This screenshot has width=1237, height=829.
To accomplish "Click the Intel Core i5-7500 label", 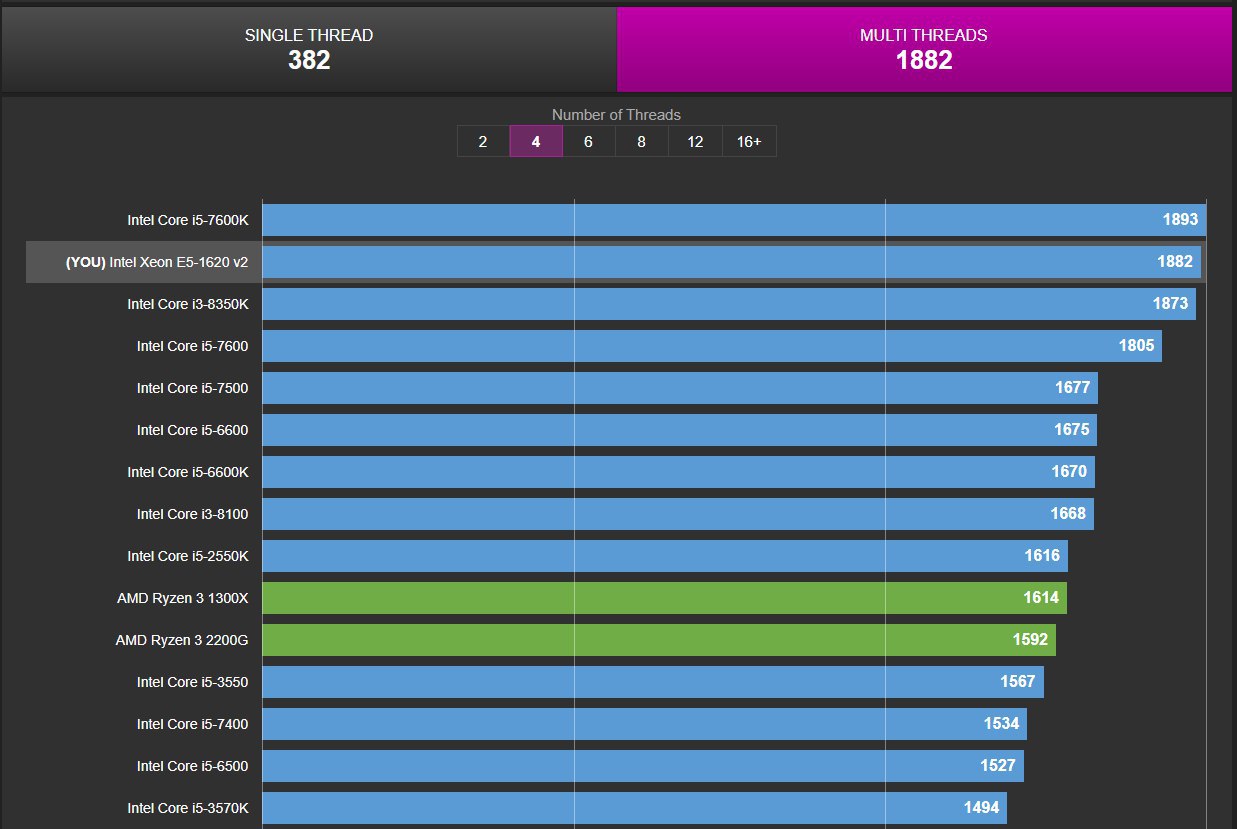I will click(192, 388).
